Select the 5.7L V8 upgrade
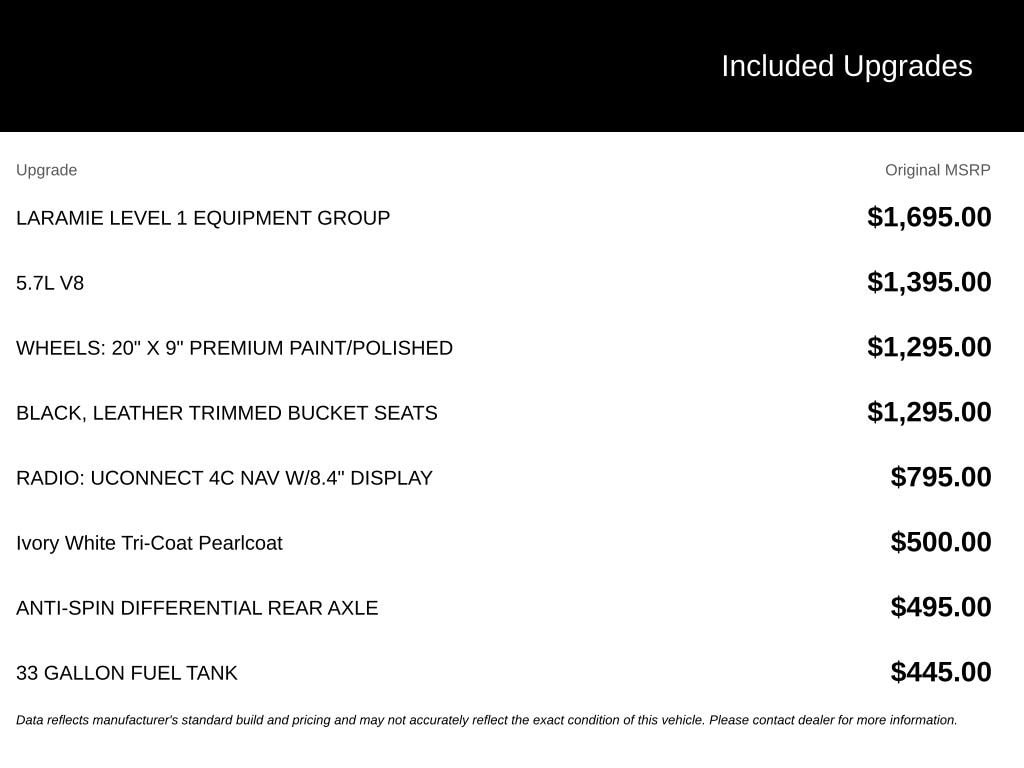Image resolution: width=1024 pixels, height=768 pixels. coord(50,283)
